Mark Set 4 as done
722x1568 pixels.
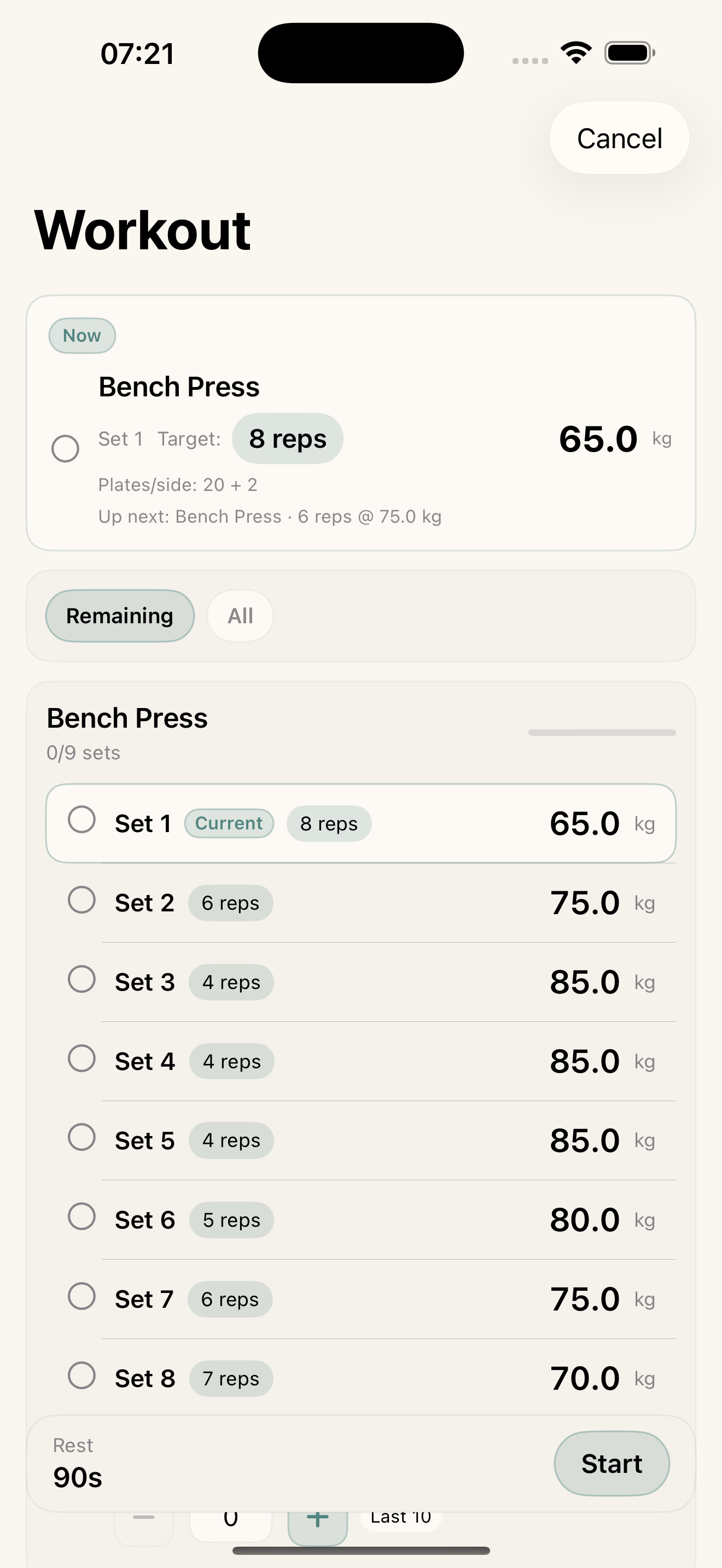pyautogui.click(x=81, y=1058)
